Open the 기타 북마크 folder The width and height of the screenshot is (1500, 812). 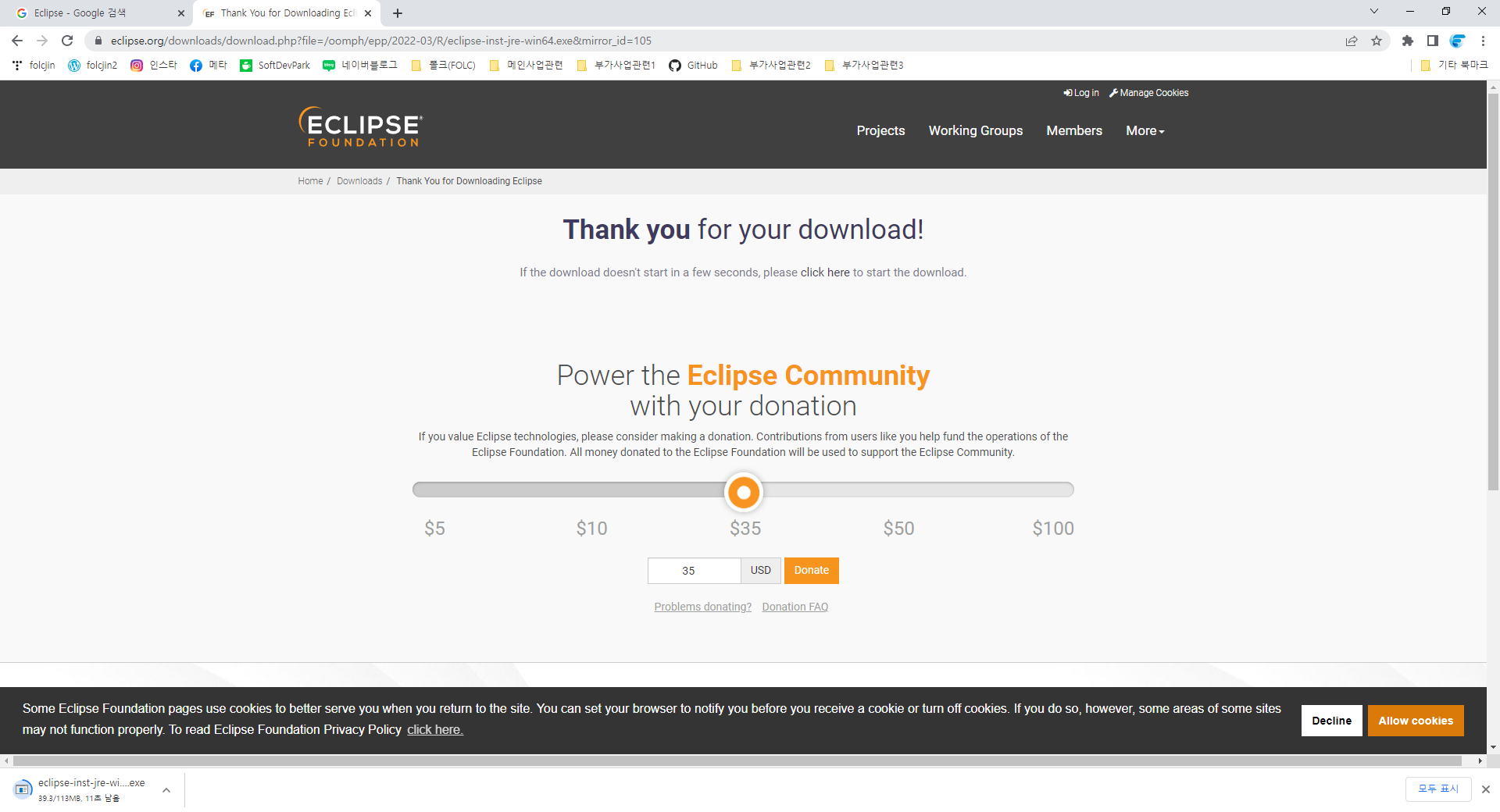(x=1455, y=66)
